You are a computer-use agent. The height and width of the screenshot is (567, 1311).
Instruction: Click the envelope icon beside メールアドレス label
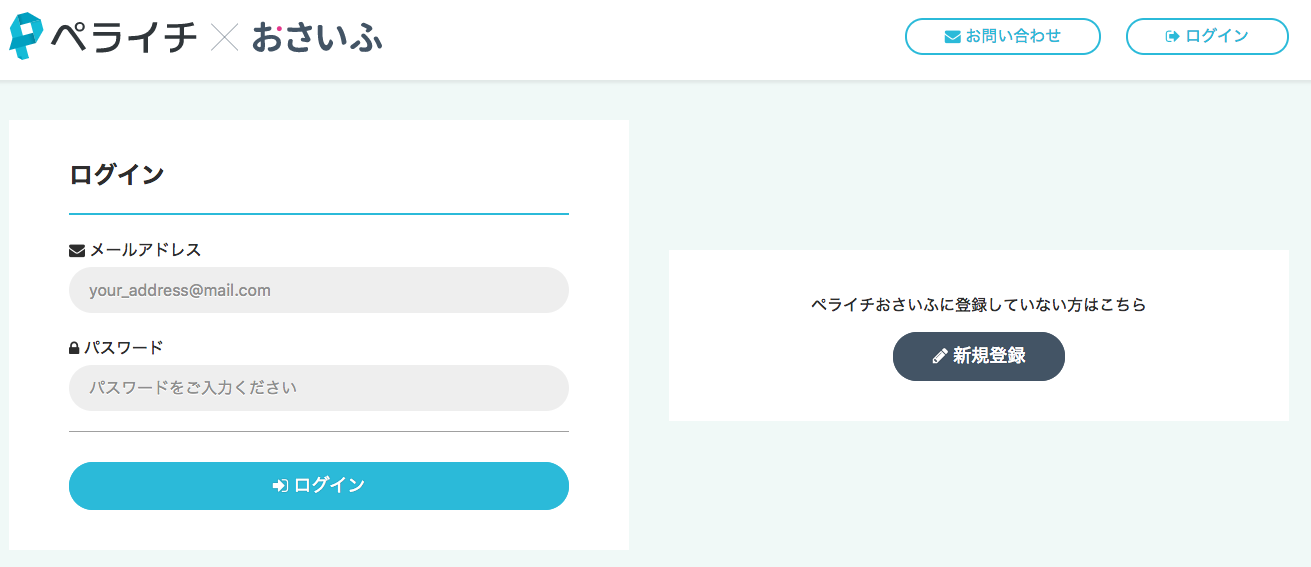[77, 250]
